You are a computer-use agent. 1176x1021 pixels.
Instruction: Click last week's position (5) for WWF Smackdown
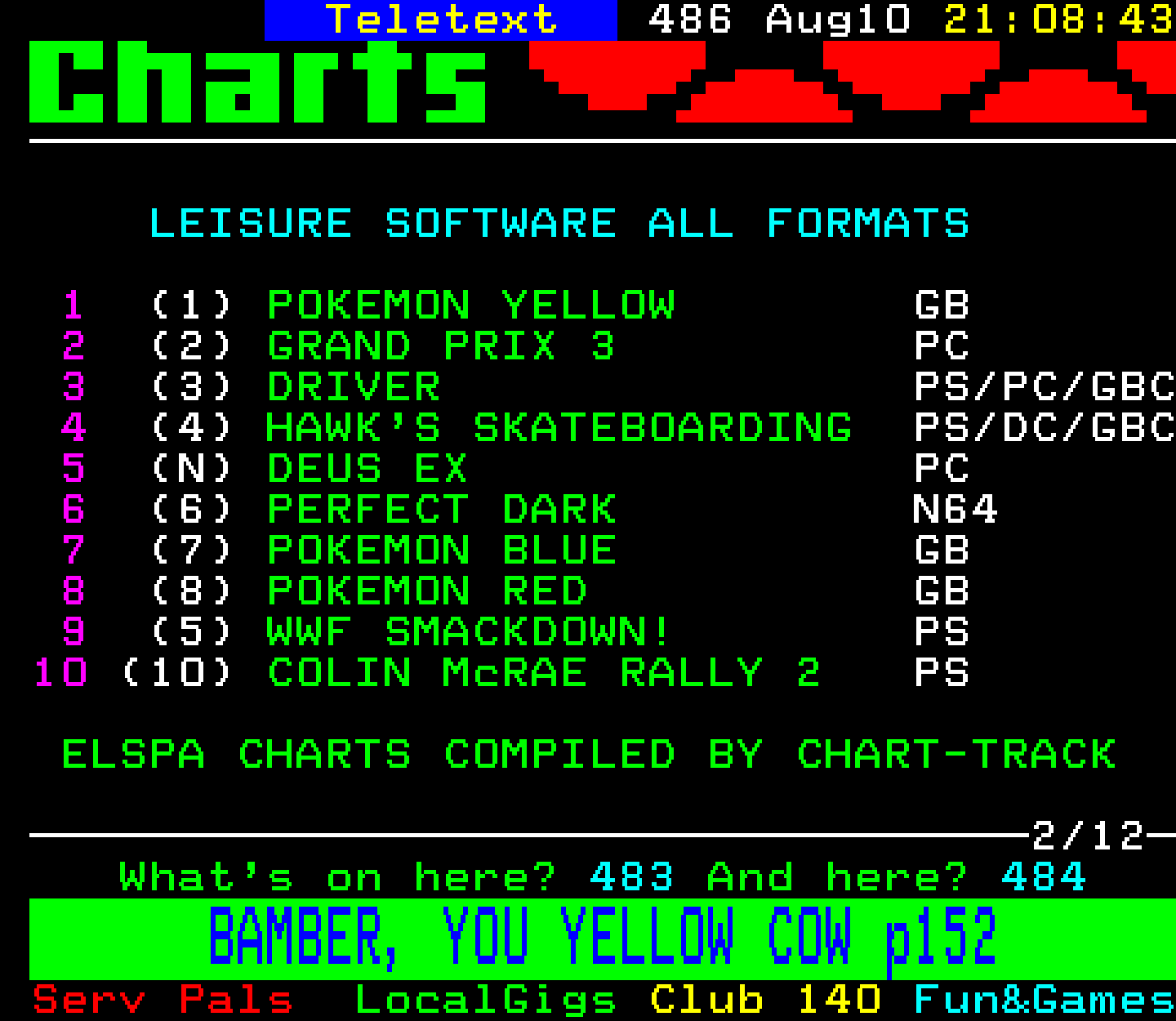192,632
